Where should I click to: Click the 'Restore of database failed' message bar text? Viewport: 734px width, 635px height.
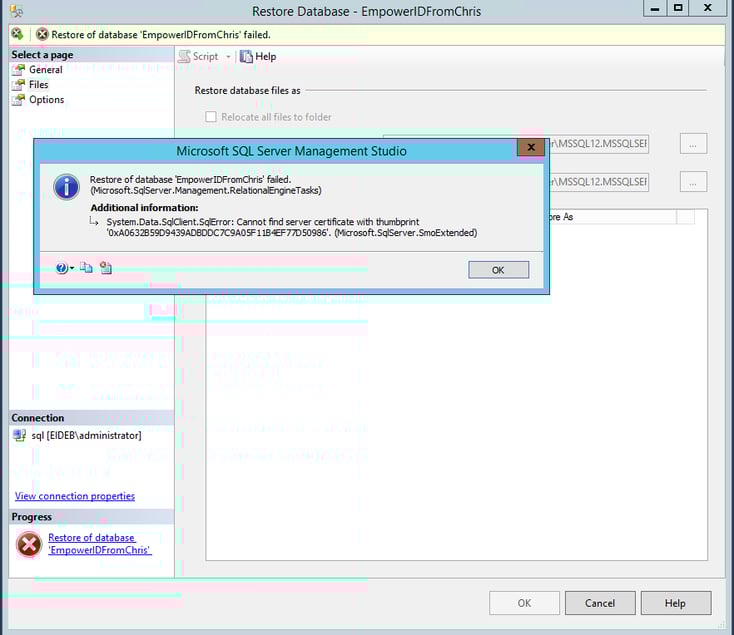click(x=161, y=35)
